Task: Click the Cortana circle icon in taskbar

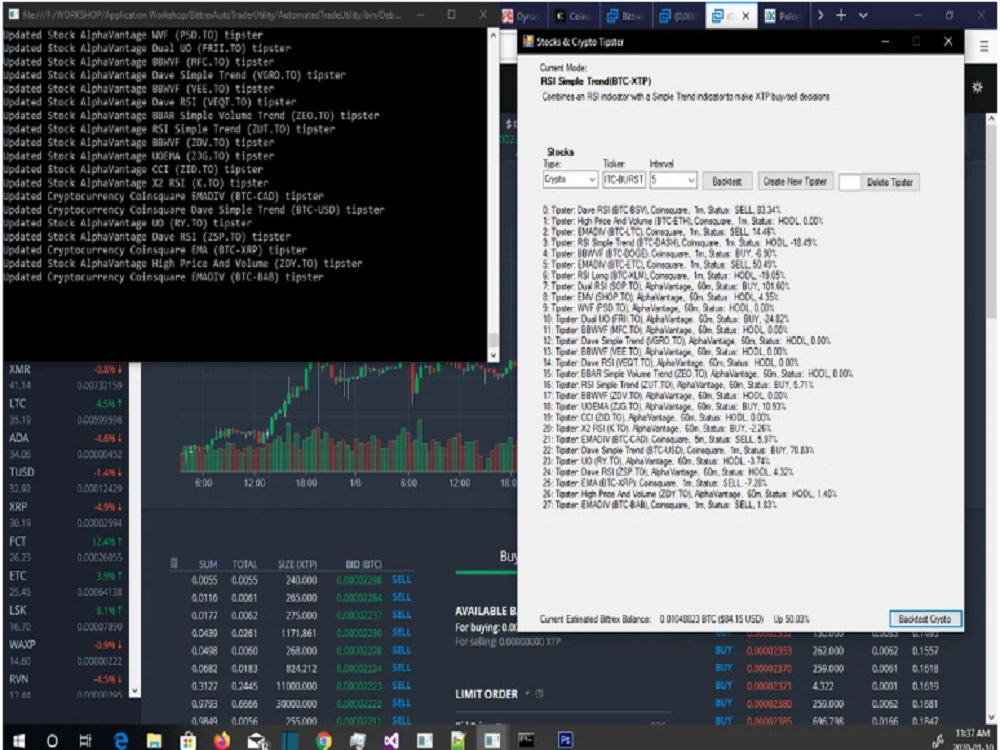Action: pyautogui.click(x=52, y=740)
